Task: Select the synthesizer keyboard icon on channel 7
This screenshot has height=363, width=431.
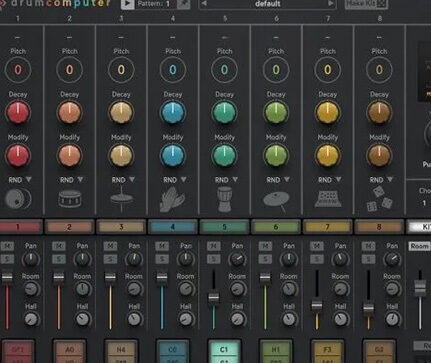Action: click(x=328, y=199)
